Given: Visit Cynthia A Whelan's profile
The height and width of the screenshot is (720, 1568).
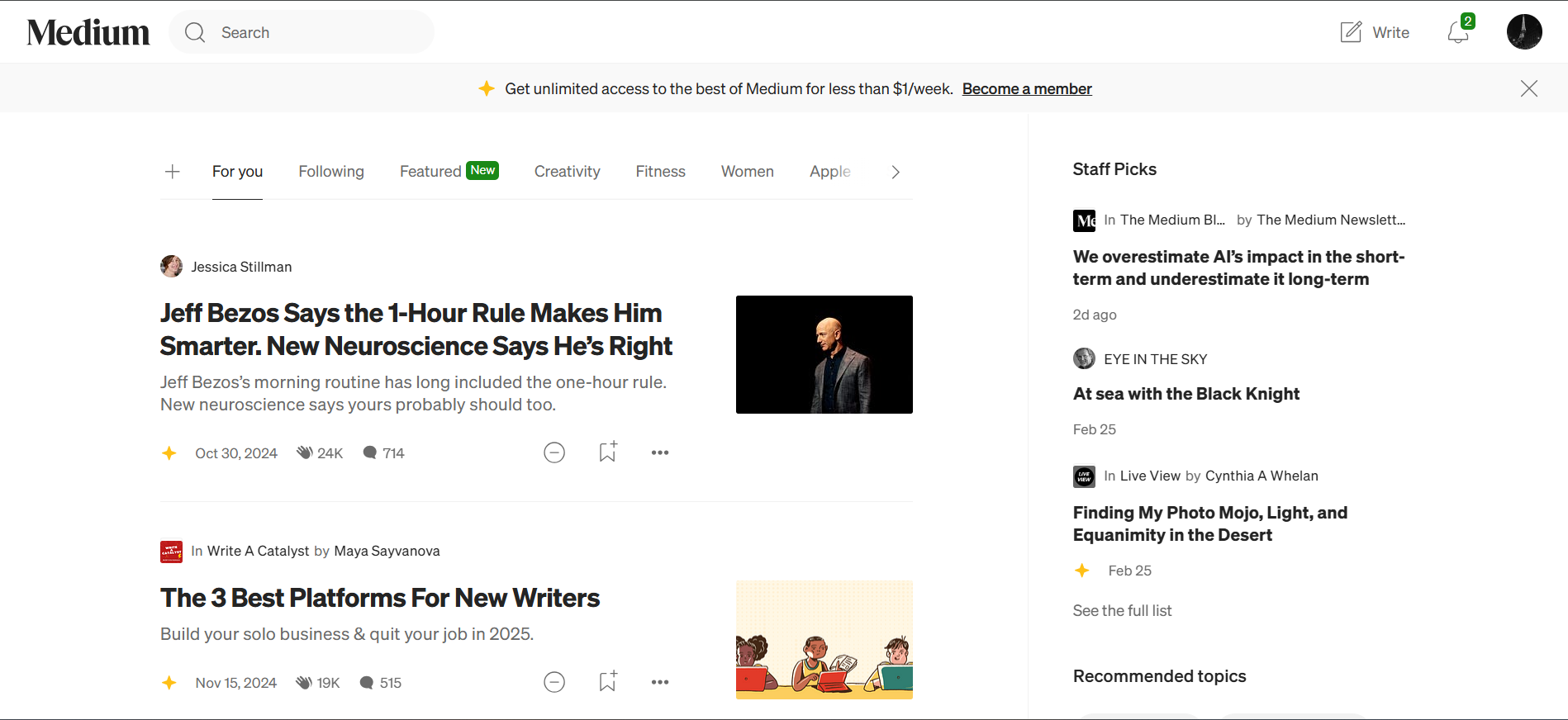Looking at the screenshot, I should (1262, 476).
